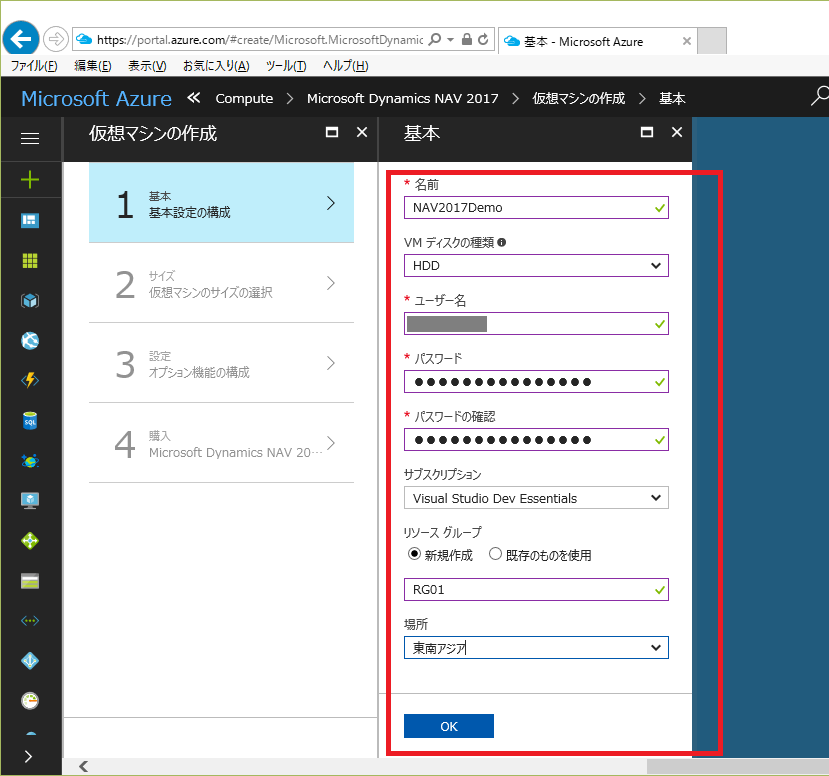Open All resources grid icon in sidebar
829x776 pixels.
tap(30, 261)
